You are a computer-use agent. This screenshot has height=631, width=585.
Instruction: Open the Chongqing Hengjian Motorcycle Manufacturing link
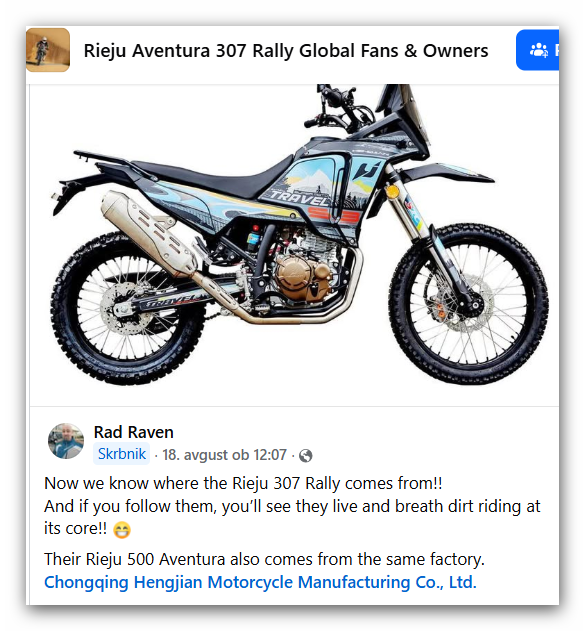[260, 582]
